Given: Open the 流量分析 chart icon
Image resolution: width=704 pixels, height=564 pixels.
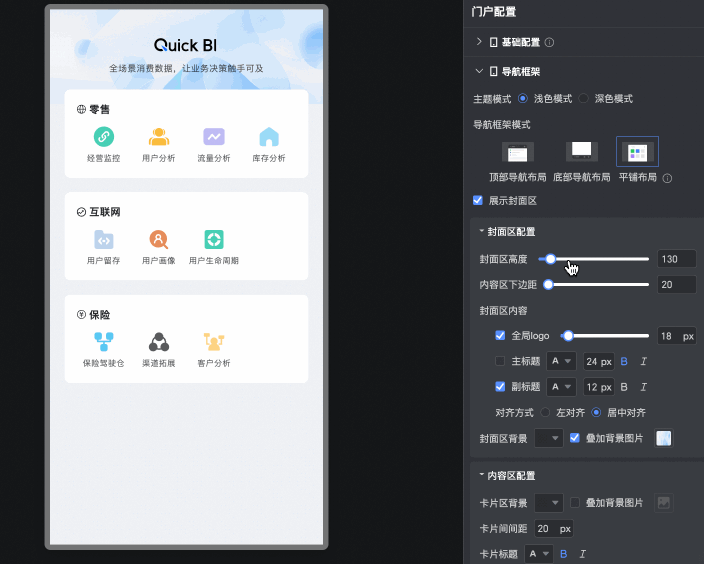Looking at the screenshot, I should tap(214, 137).
